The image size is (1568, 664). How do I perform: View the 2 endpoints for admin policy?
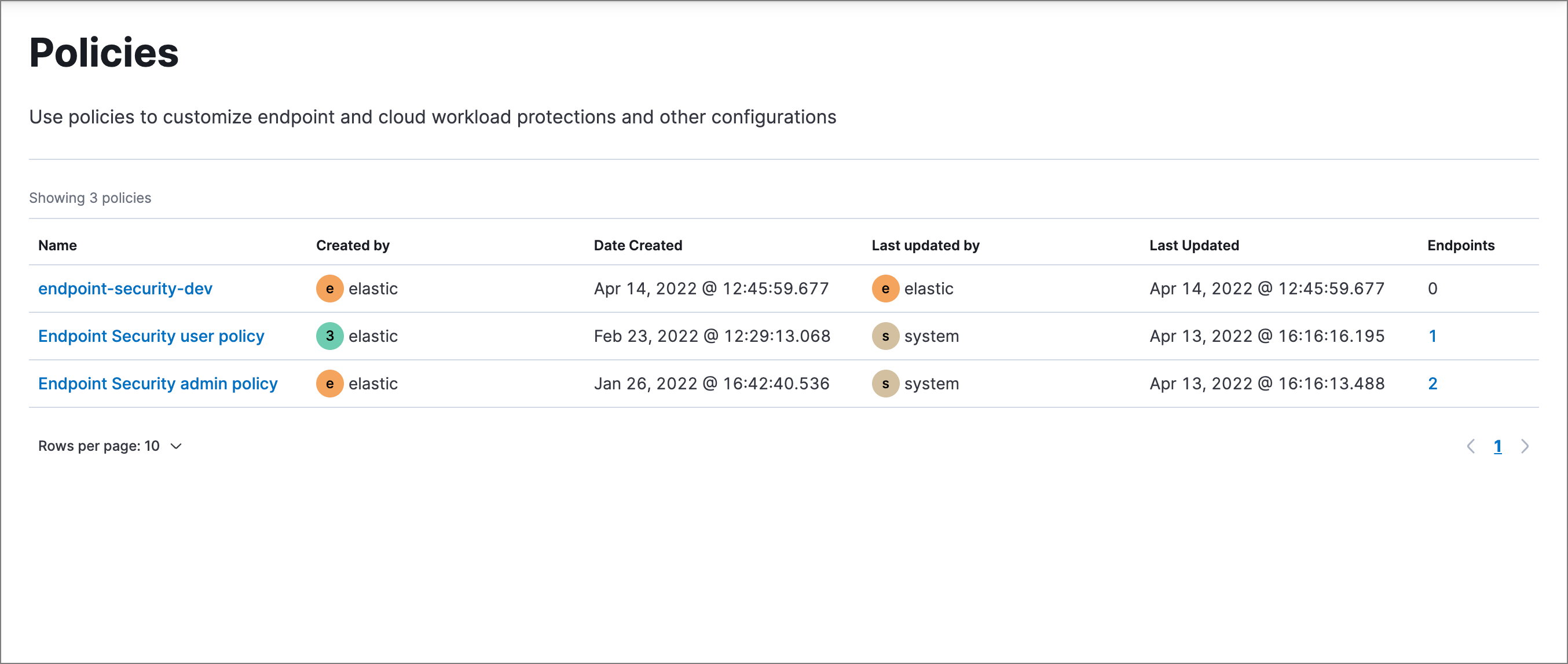coord(1433,384)
